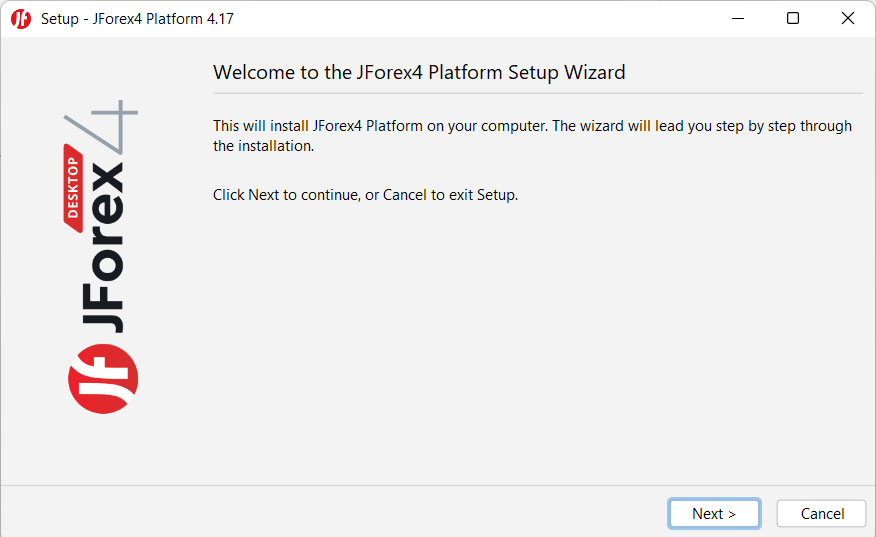The image size is (876, 537).
Task: Maximize the Setup wizard window
Action: point(793,19)
